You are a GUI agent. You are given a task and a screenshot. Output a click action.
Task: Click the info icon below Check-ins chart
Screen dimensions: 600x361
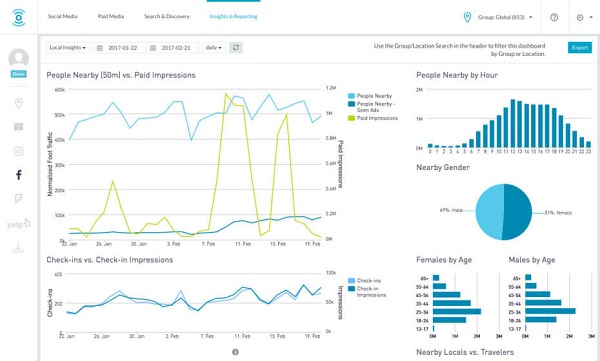(x=235, y=352)
